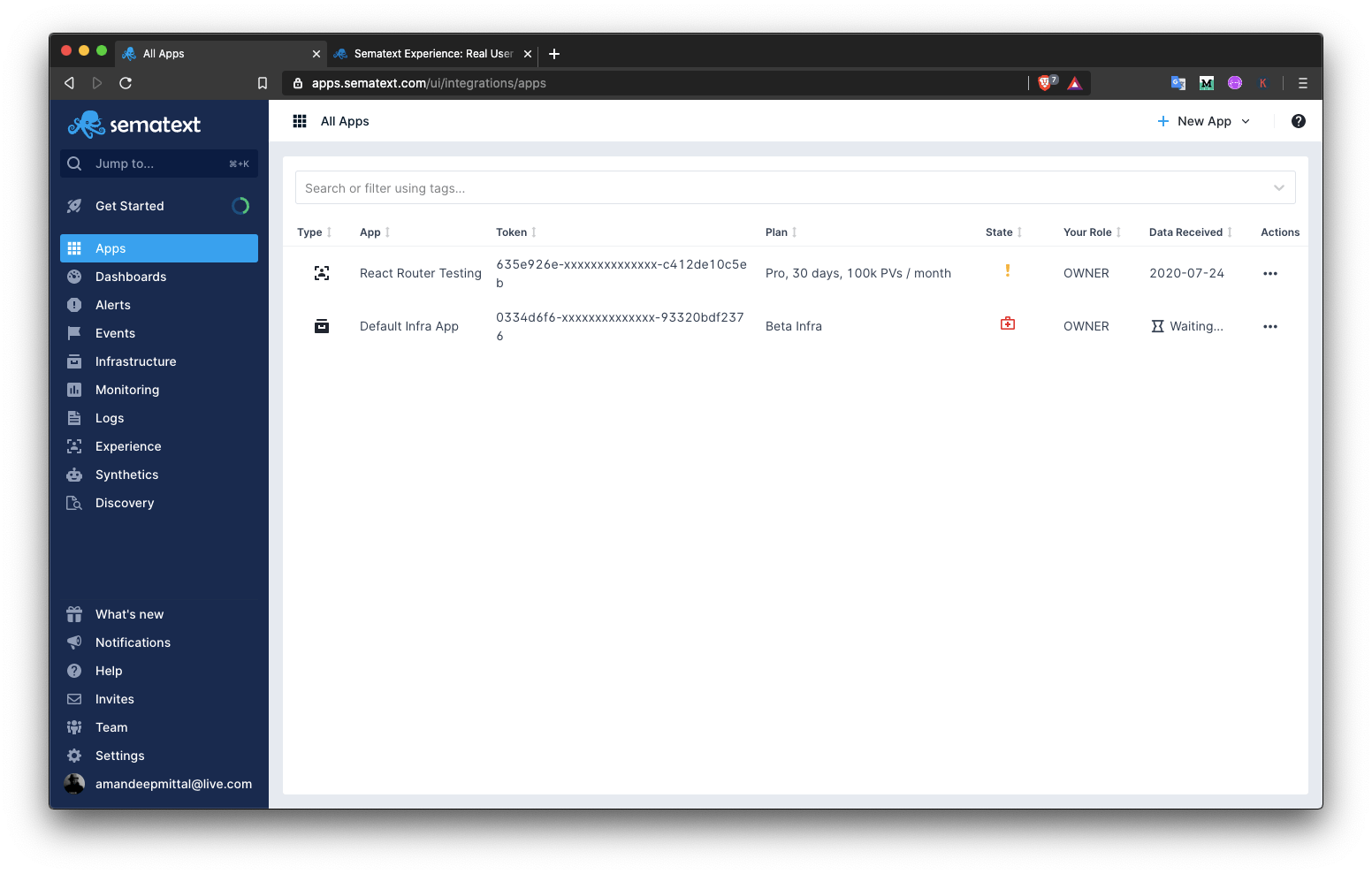1372x874 pixels.
Task: Focus the Jump to search field
Action: pyautogui.click(x=159, y=163)
